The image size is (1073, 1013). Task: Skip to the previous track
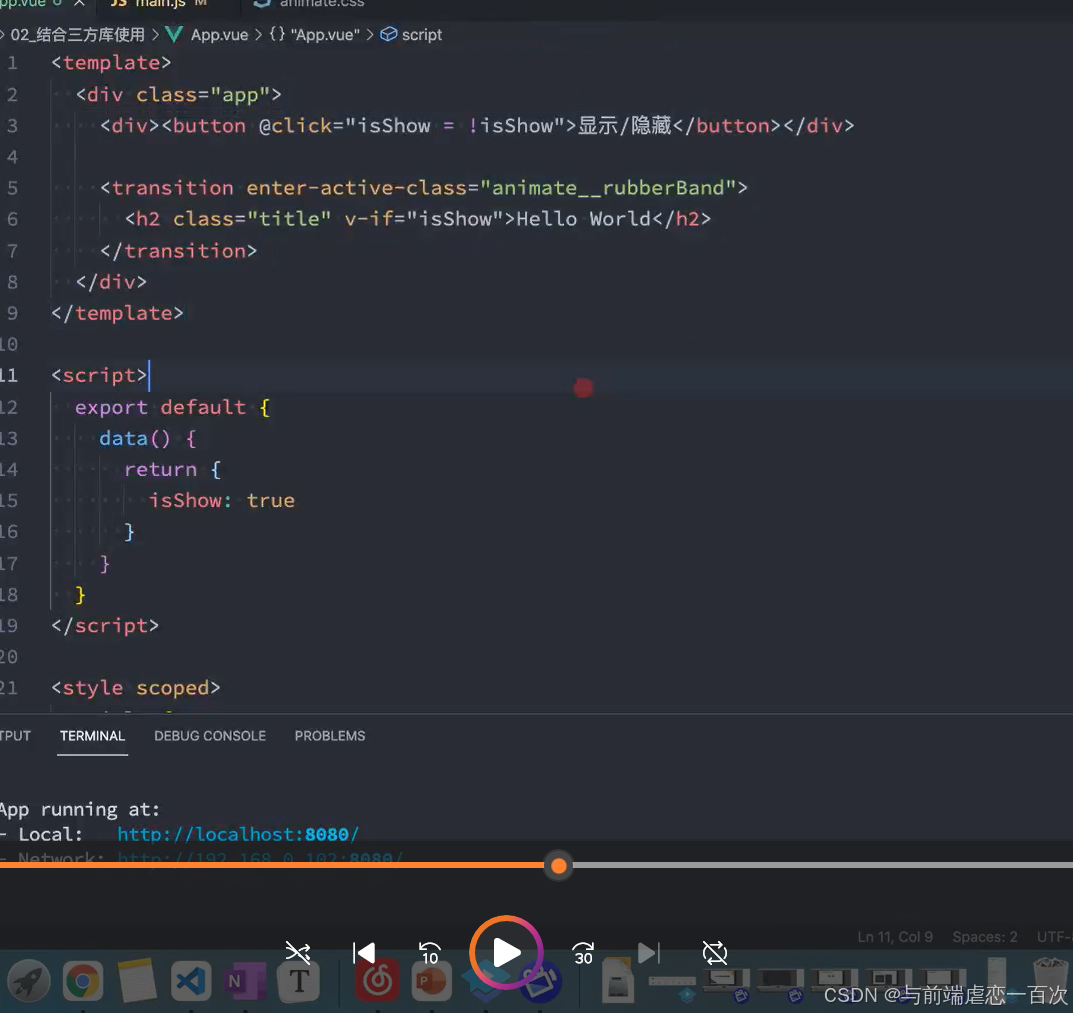click(x=364, y=952)
